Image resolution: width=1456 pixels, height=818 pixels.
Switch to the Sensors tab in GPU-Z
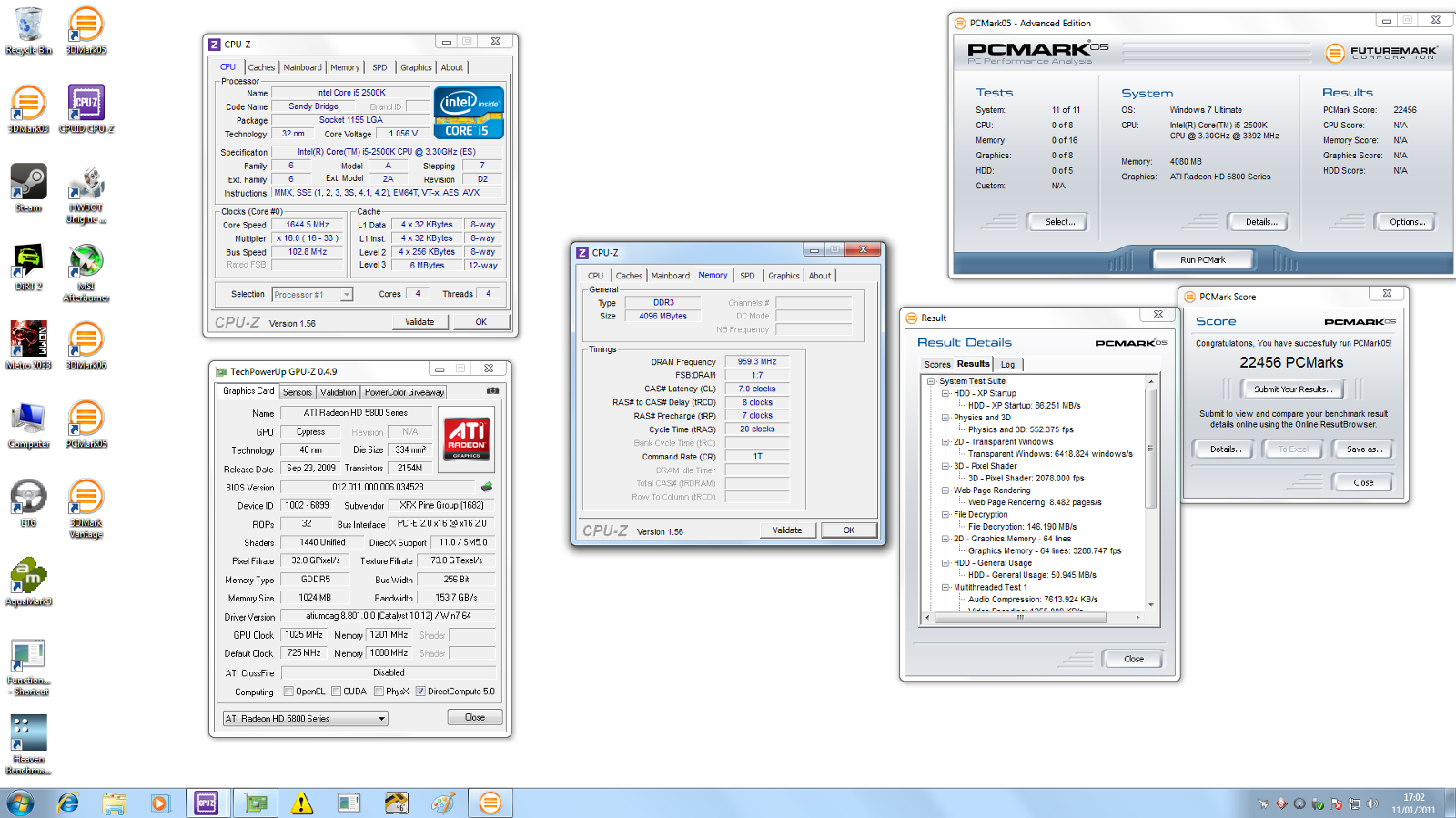click(x=297, y=392)
